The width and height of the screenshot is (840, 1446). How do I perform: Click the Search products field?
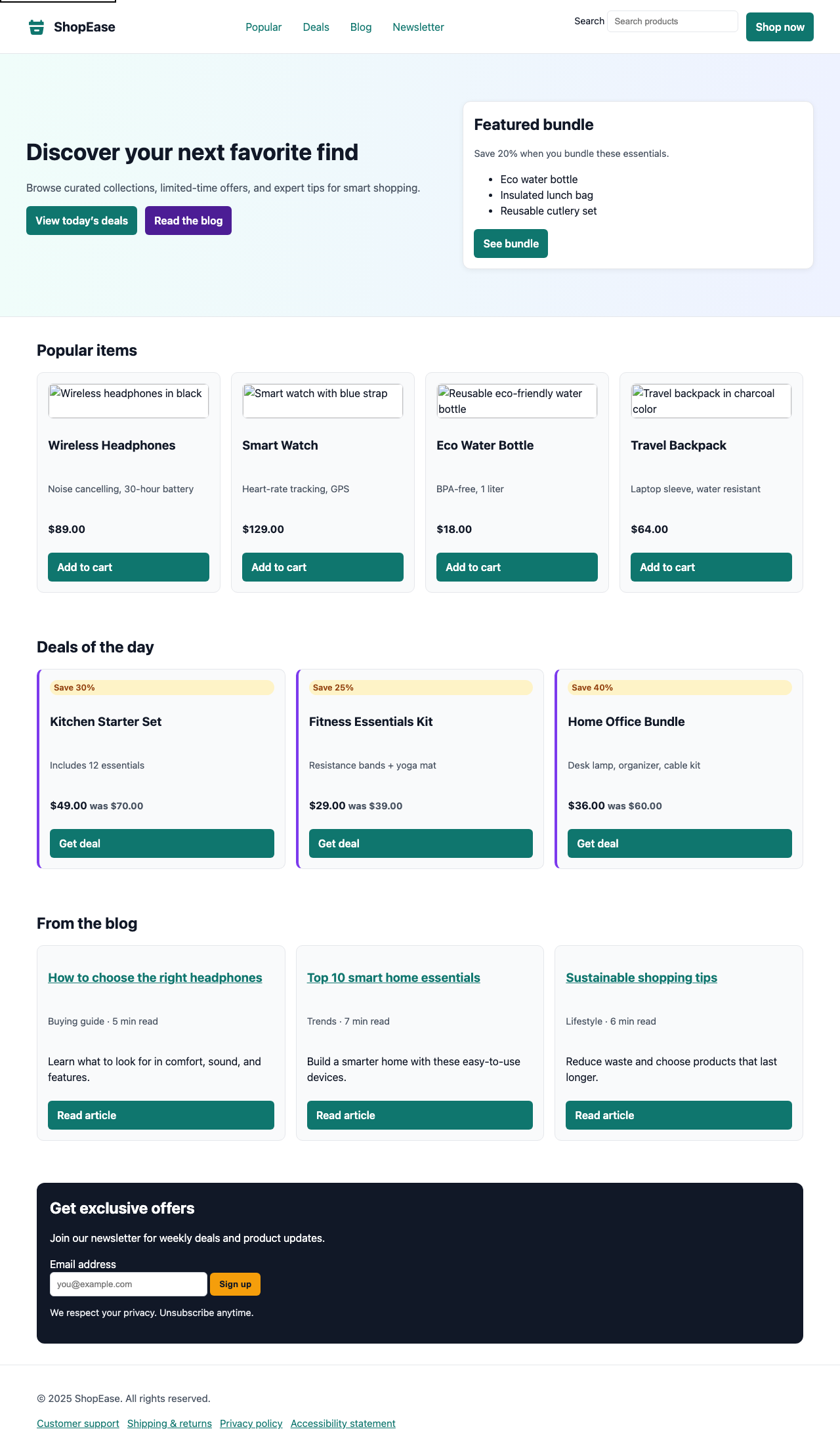click(x=672, y=21)
